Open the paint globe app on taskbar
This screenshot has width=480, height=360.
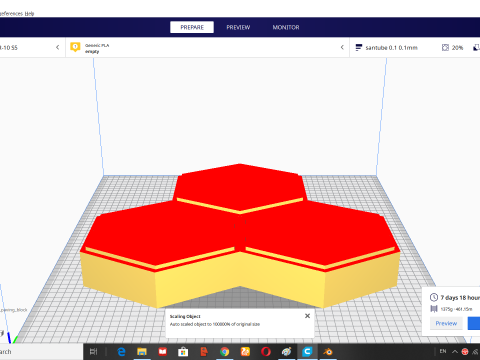point(286,351)
